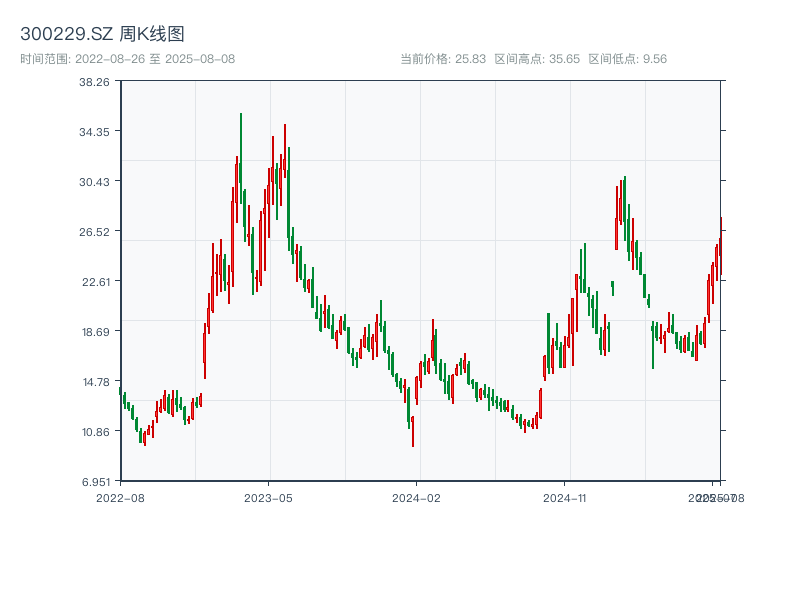The width and height of the screenshot is (800, 600).
Task: Select the time range text 2022-08-26 至 2025-08-08
Action: tap(155, 59)
